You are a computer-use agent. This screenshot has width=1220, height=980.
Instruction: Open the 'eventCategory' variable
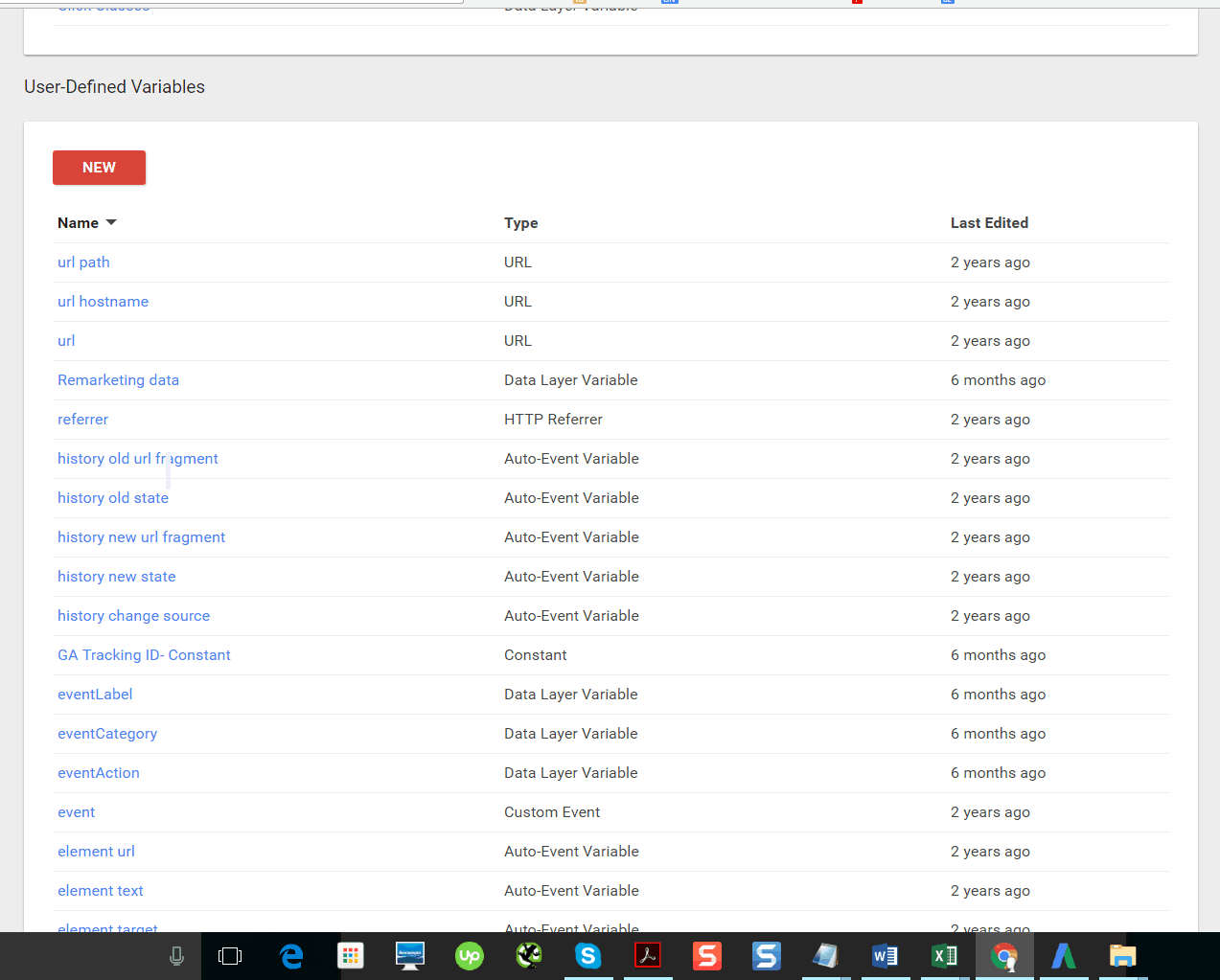point(107,734)
